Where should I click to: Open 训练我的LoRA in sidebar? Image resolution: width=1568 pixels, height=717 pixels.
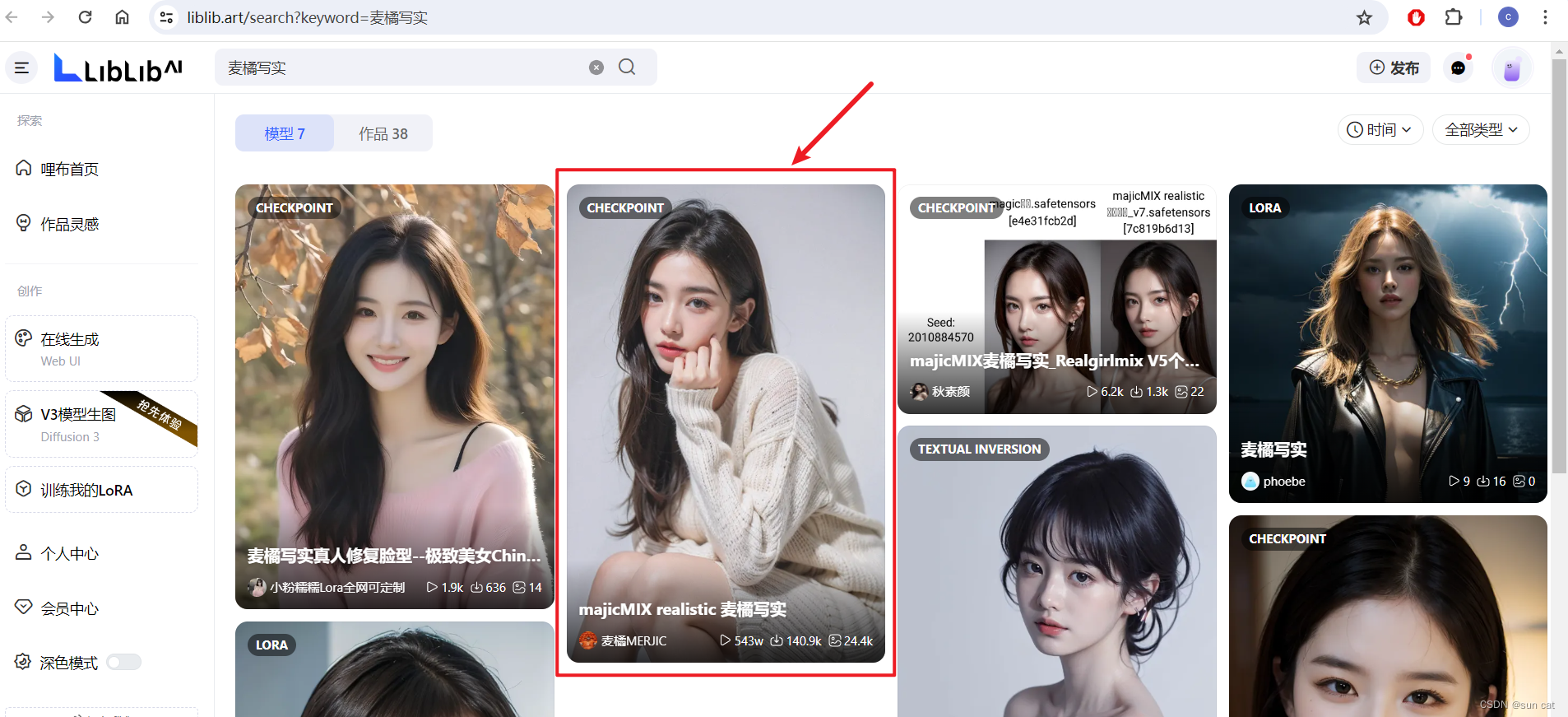[x=101, y=490]
